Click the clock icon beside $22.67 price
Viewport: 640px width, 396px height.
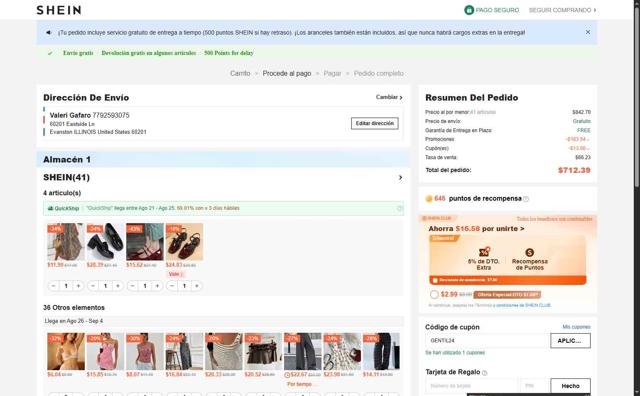(x=287, y=375)
